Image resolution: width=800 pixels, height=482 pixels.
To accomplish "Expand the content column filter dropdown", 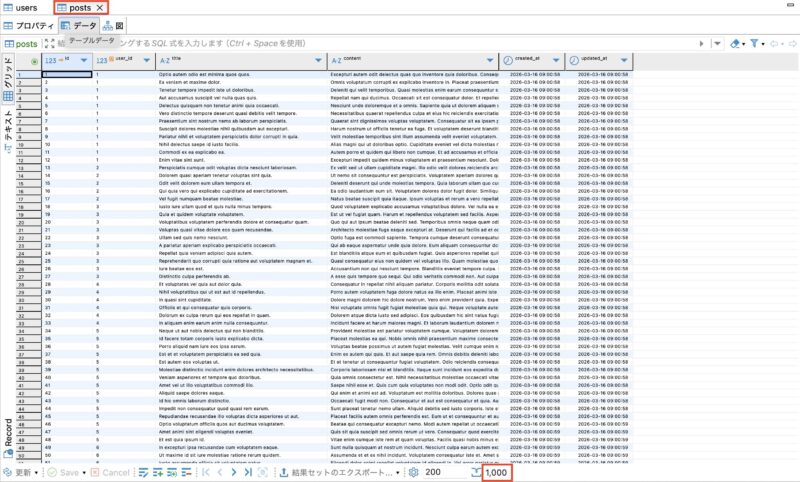I will pos(489,61).
